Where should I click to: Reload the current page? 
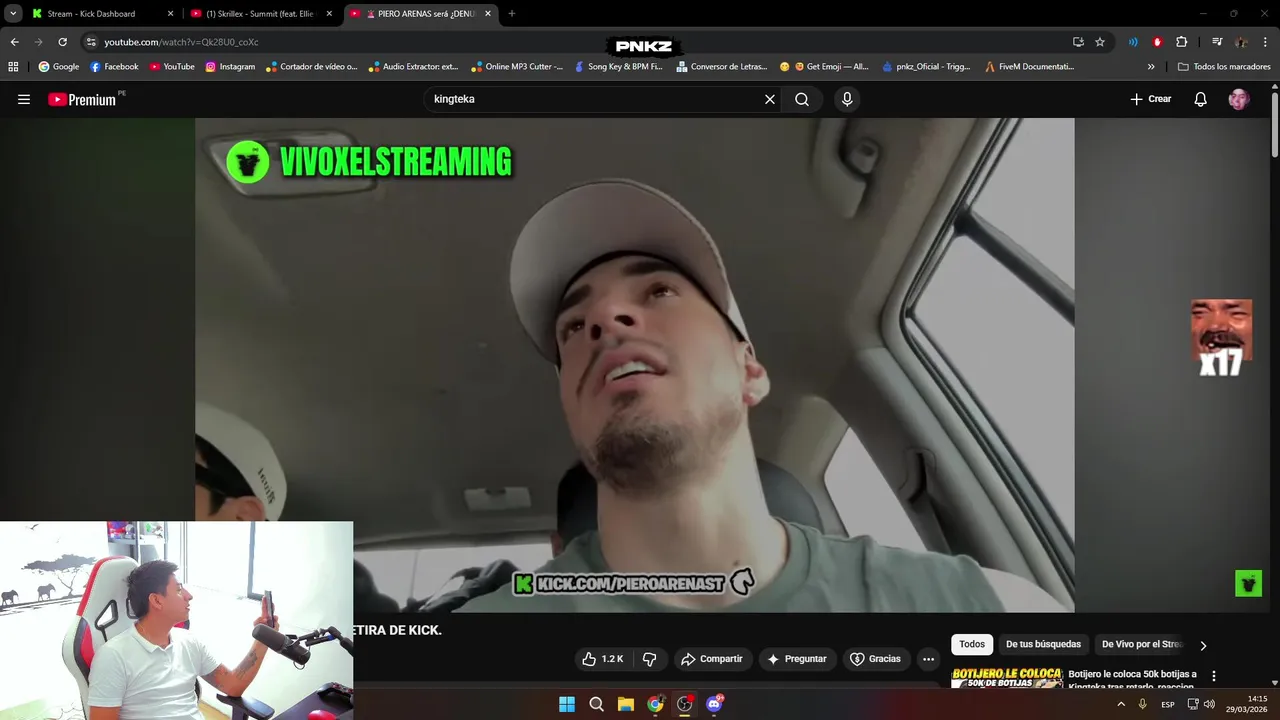[62, 42]
